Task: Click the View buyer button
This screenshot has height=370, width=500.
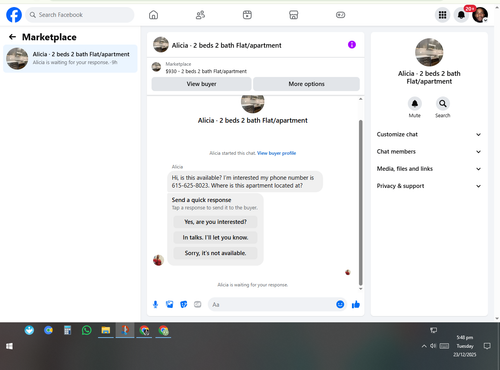Action: (201, 84)
